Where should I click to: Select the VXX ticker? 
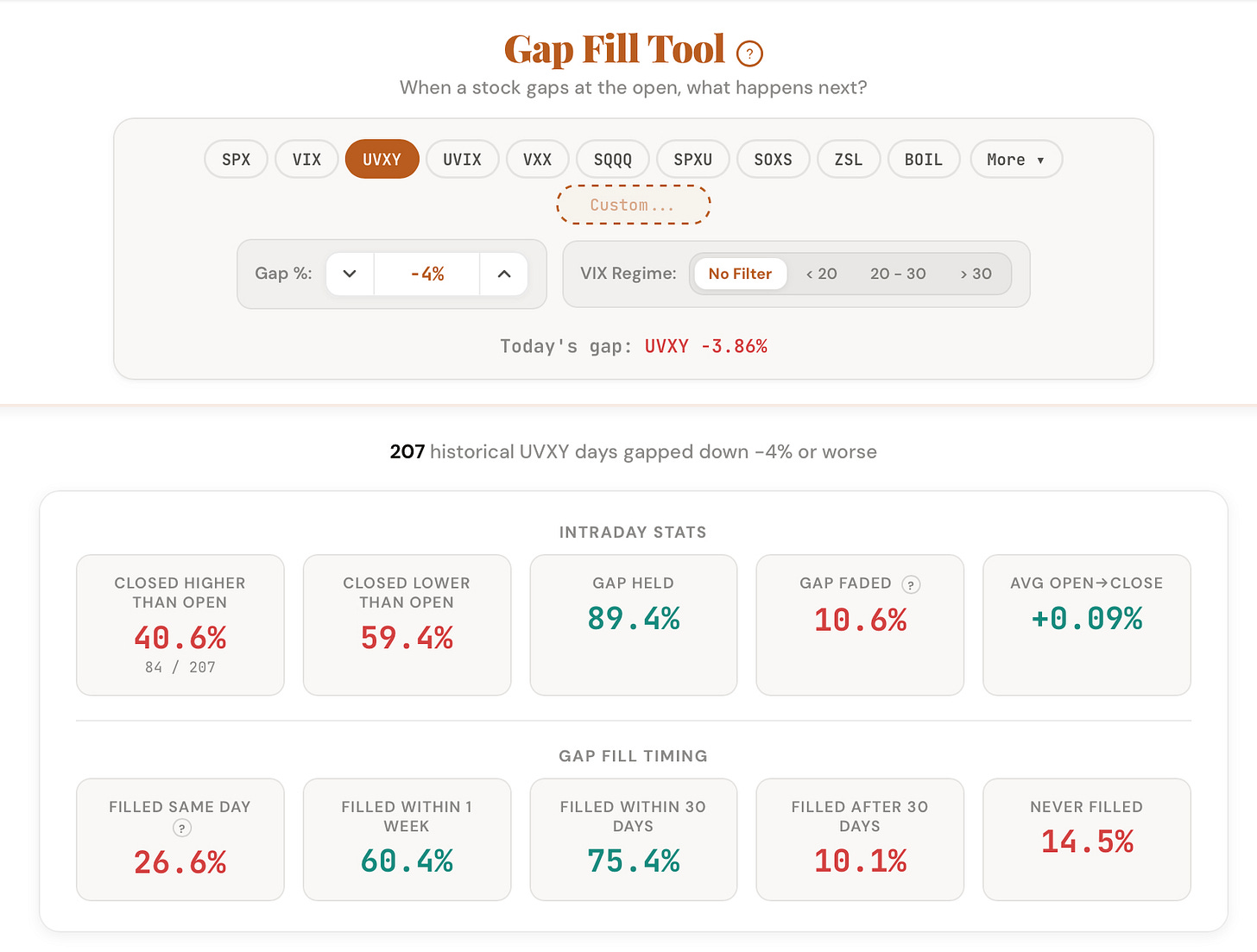tap(537, 159)
